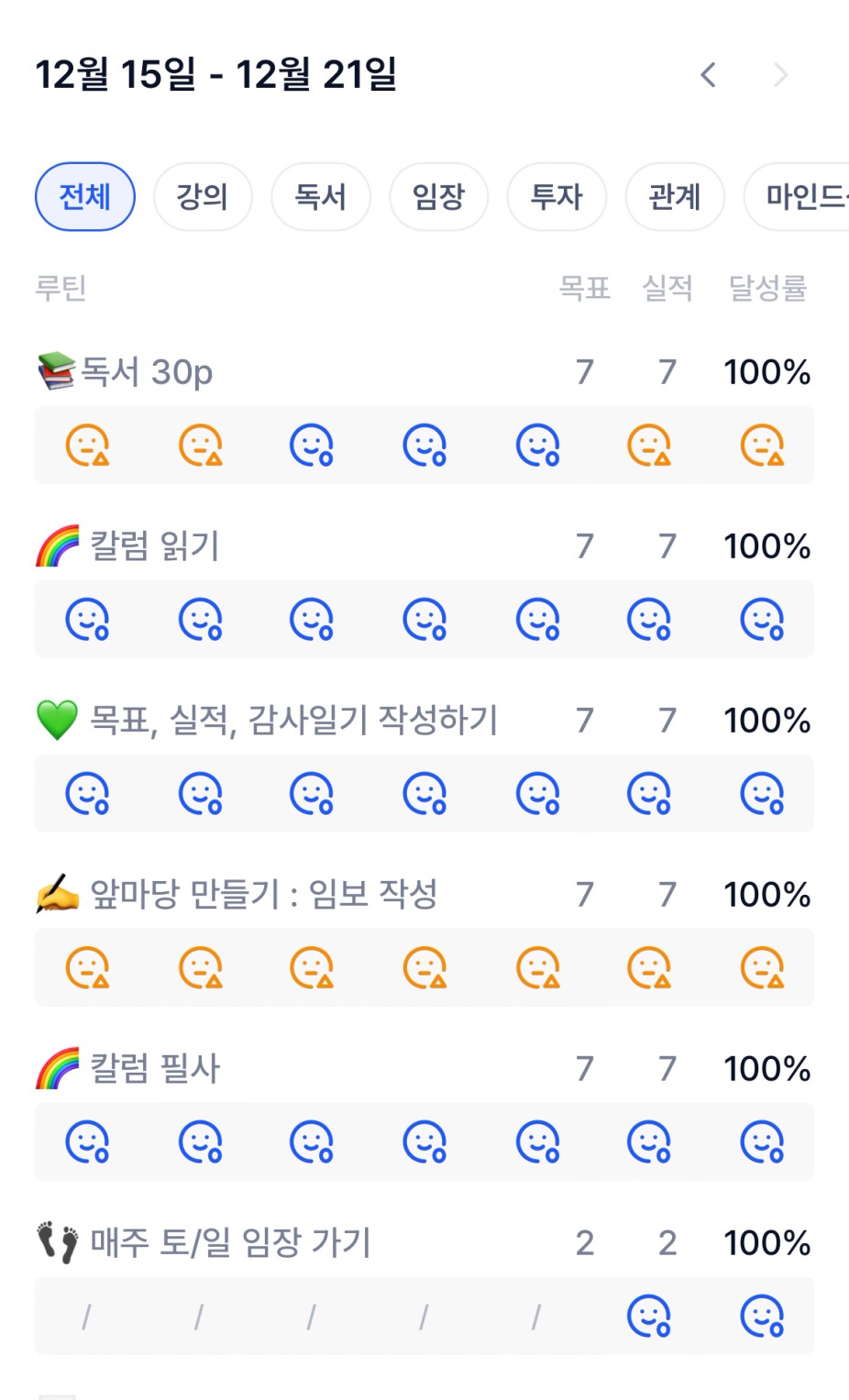The height and width of the screenshot is (1400, 849).
Task: Toggle first smiley in 칼럼 읽기 row
Action: tap(88, 620)
